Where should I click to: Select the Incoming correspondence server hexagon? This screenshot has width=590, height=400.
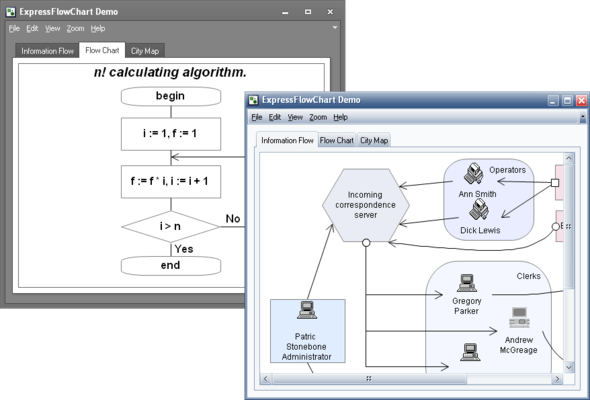coord(366,205)
